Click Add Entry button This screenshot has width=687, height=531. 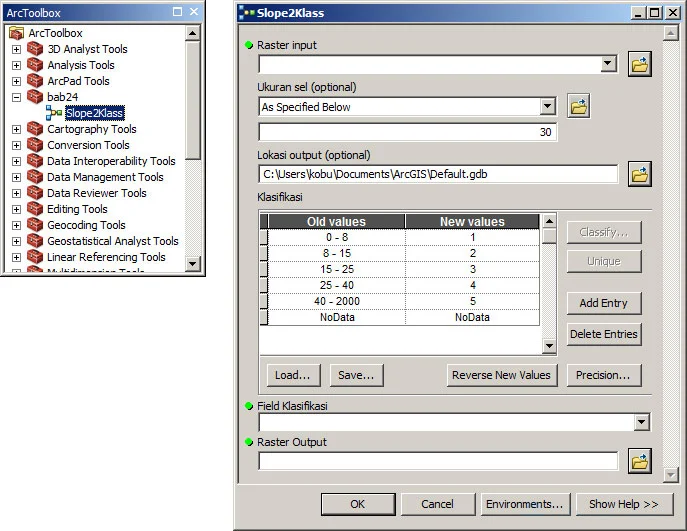(604, 303)
